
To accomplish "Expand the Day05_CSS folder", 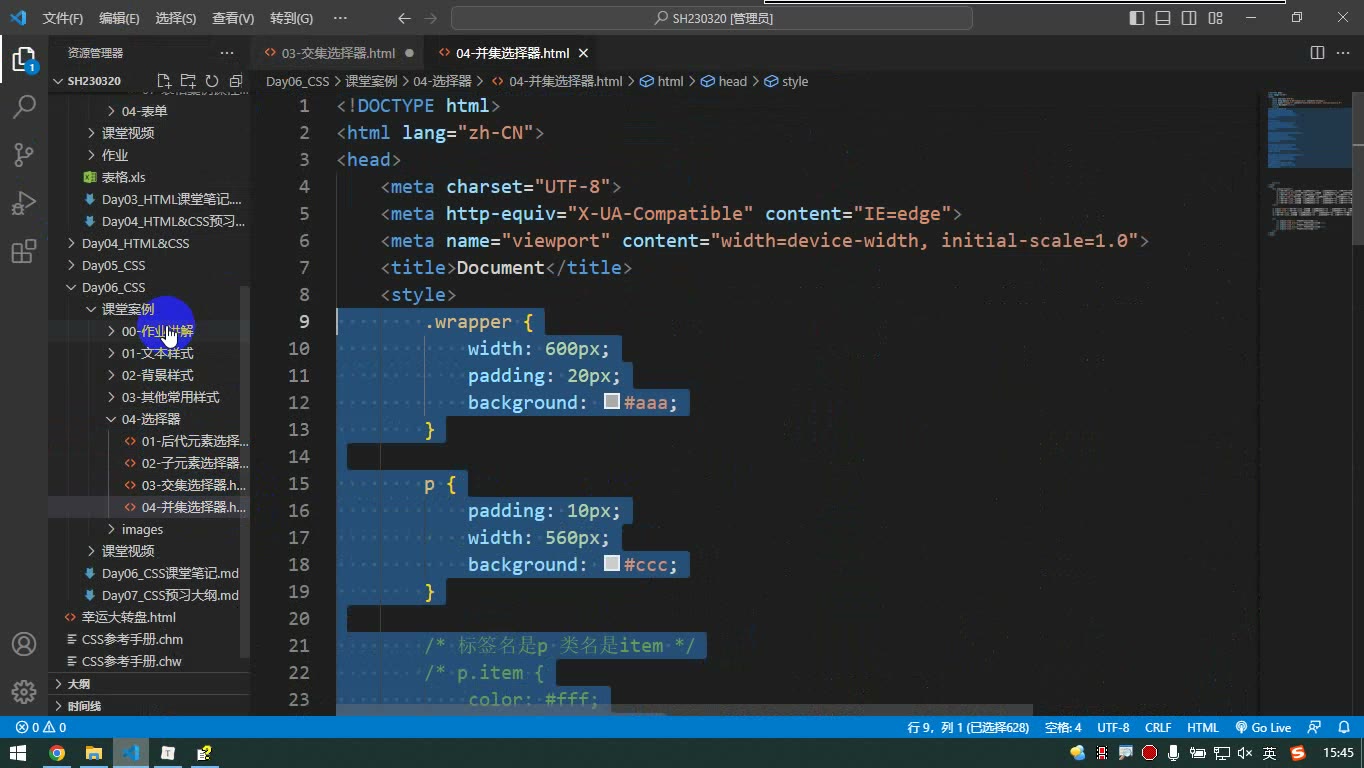I will 149,265.
